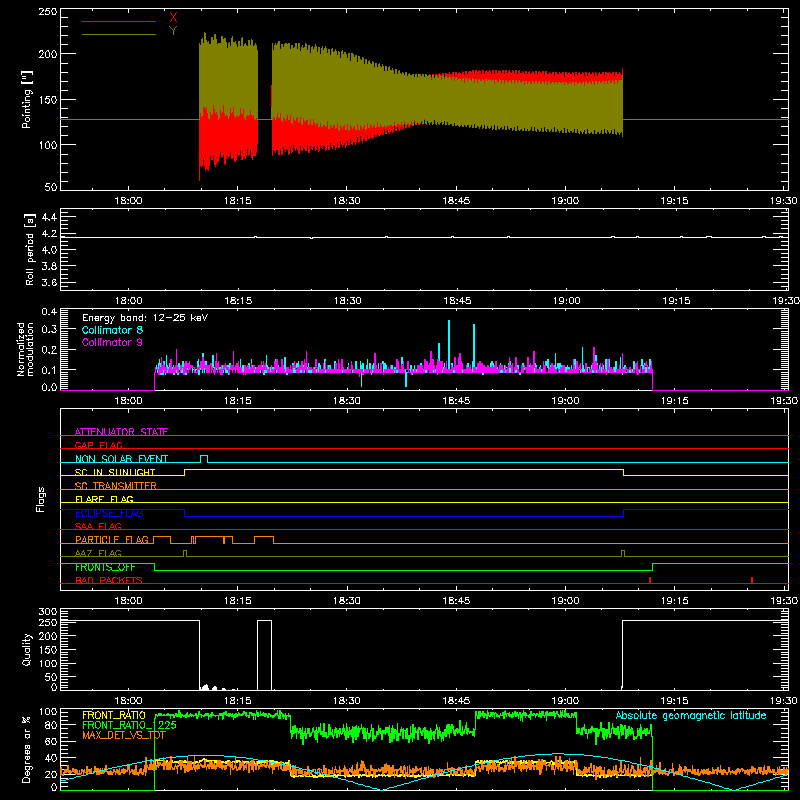800x800 pixels.
Task: Click the BAD_PACKETS flag label
Action: (109, 580)
